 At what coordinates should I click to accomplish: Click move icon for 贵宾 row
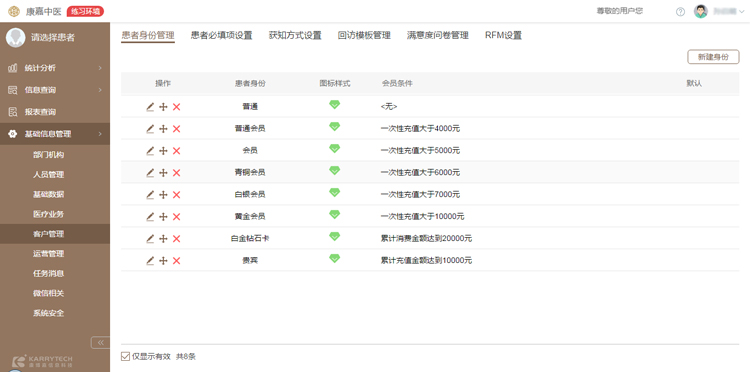pos(163,261)
